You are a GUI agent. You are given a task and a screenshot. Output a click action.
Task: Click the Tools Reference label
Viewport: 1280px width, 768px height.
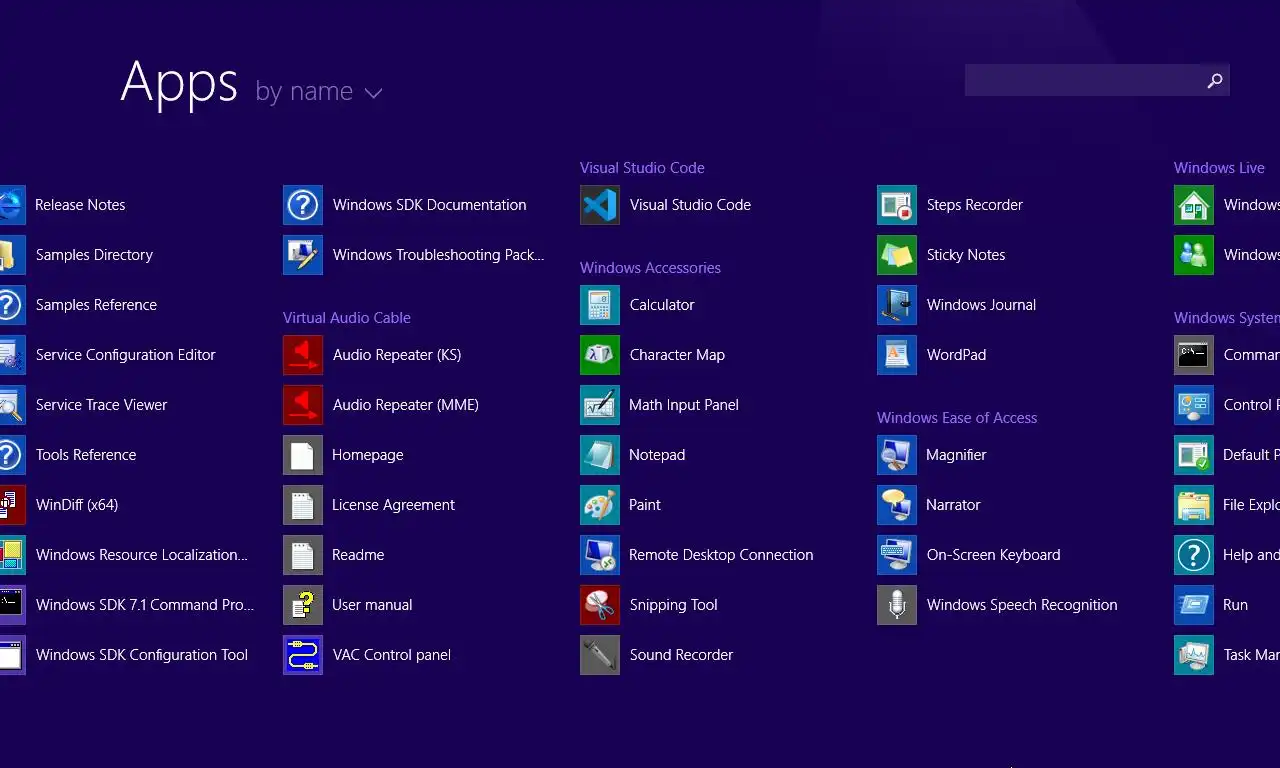(86, 455)
